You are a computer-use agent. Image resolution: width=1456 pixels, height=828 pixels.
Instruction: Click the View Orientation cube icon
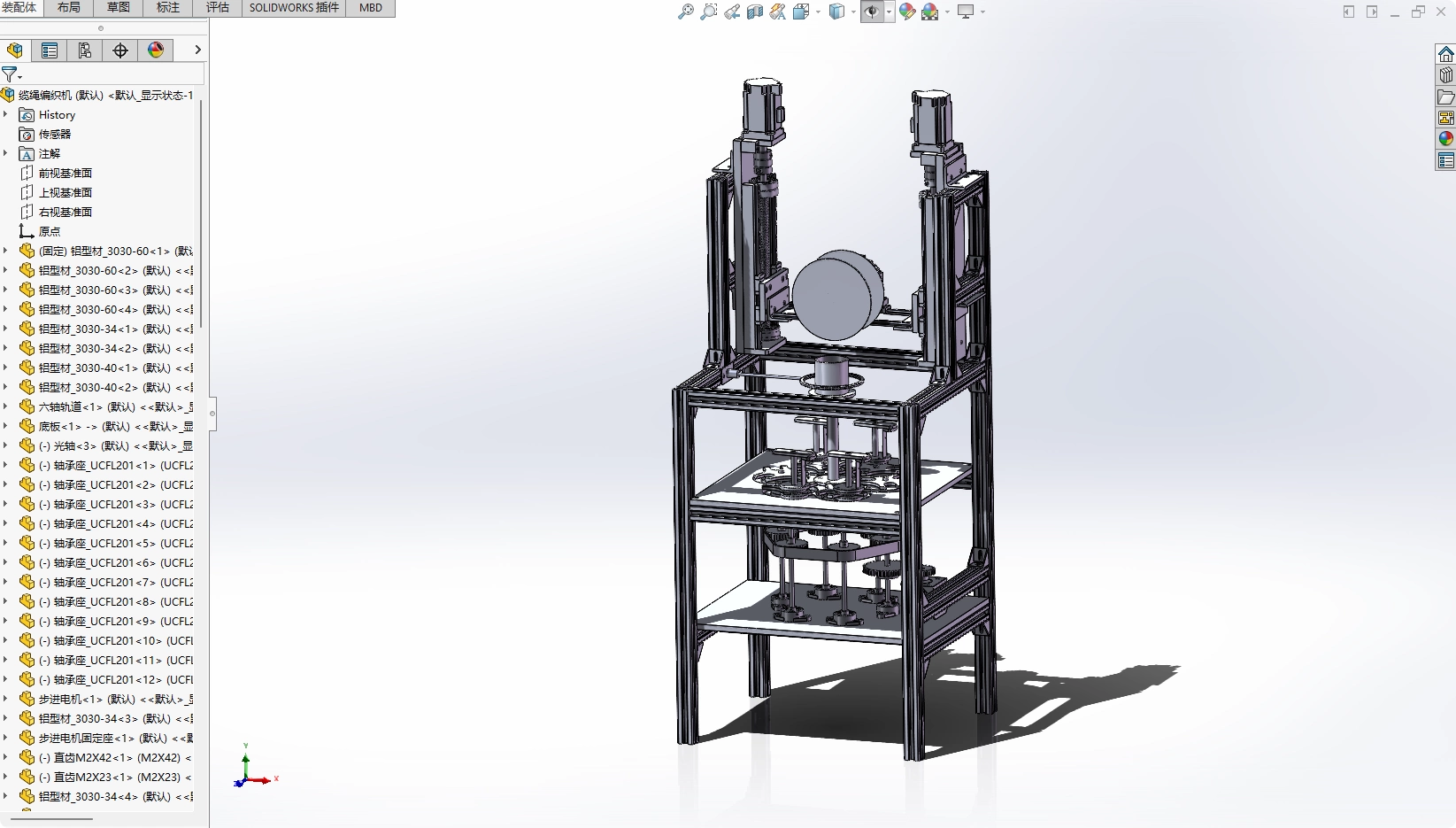click(801, 12)
